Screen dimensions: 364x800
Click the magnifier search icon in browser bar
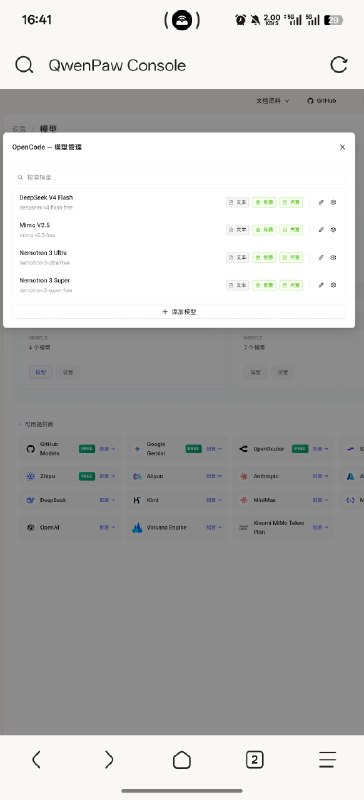[x=24, y=65]
